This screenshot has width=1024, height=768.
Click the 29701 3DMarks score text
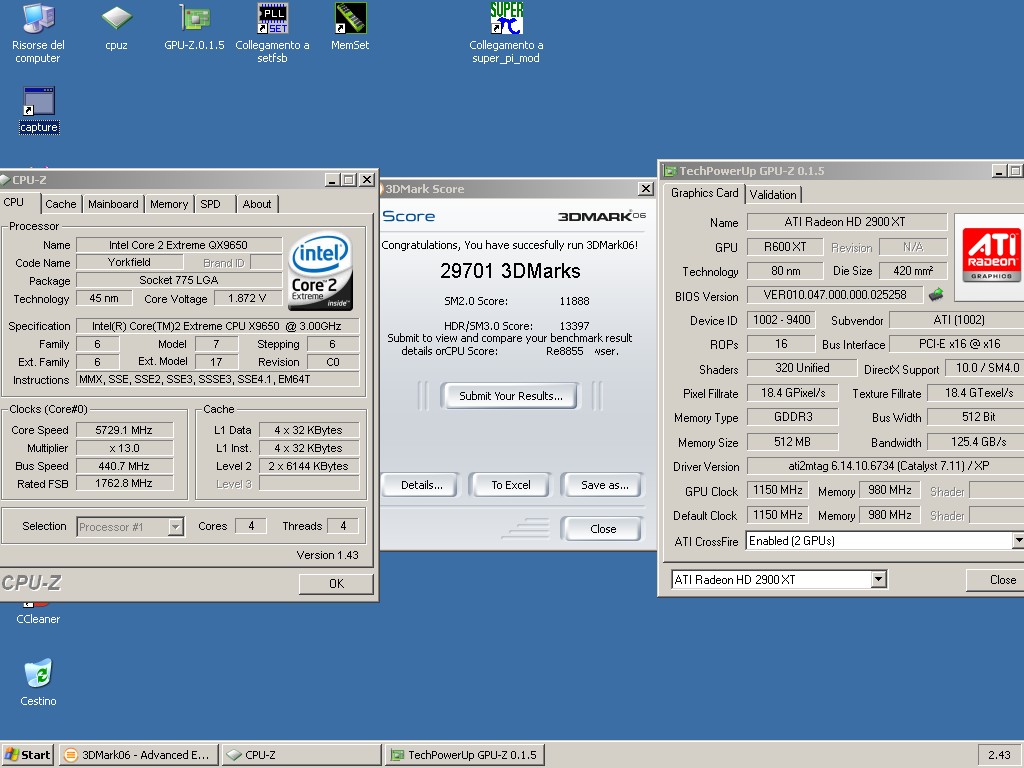[x=510, y=271]
